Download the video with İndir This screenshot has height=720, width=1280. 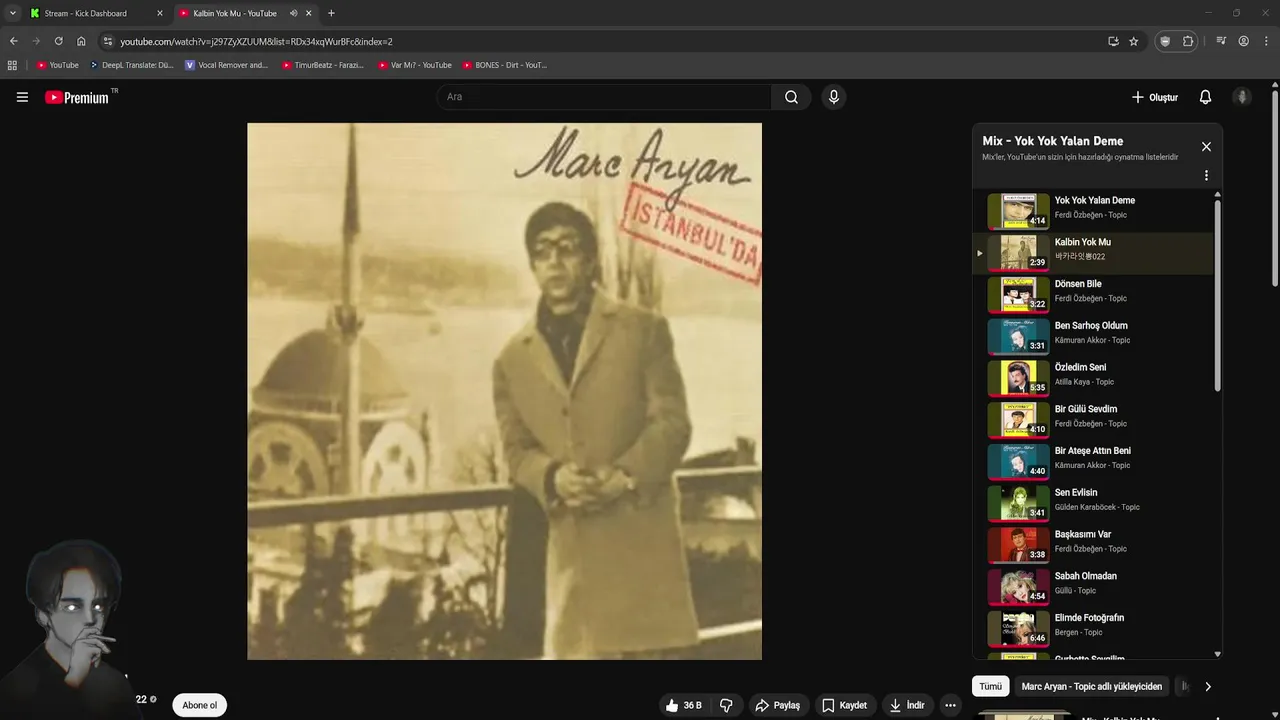tap(907, 705)
